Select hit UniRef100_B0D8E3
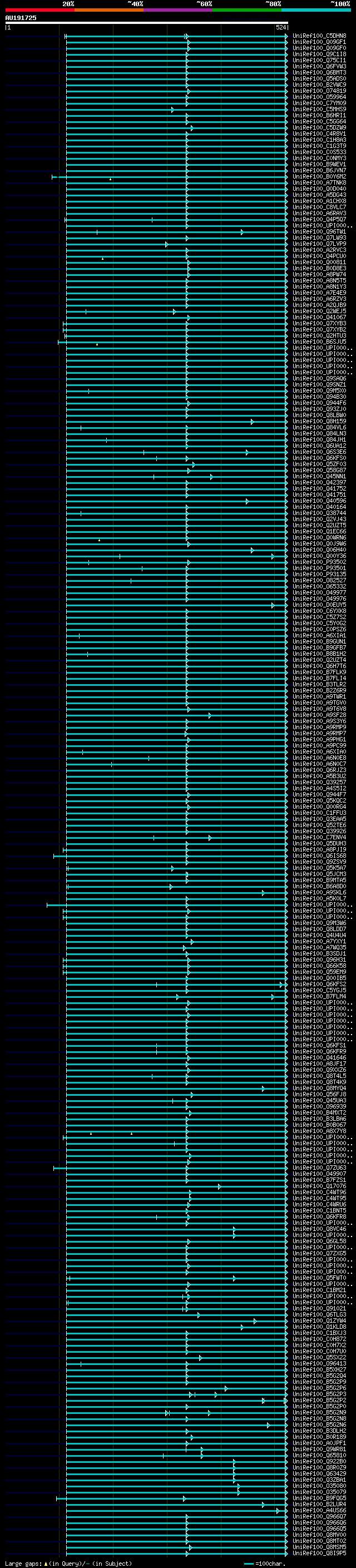 click(x=319, y=269)
